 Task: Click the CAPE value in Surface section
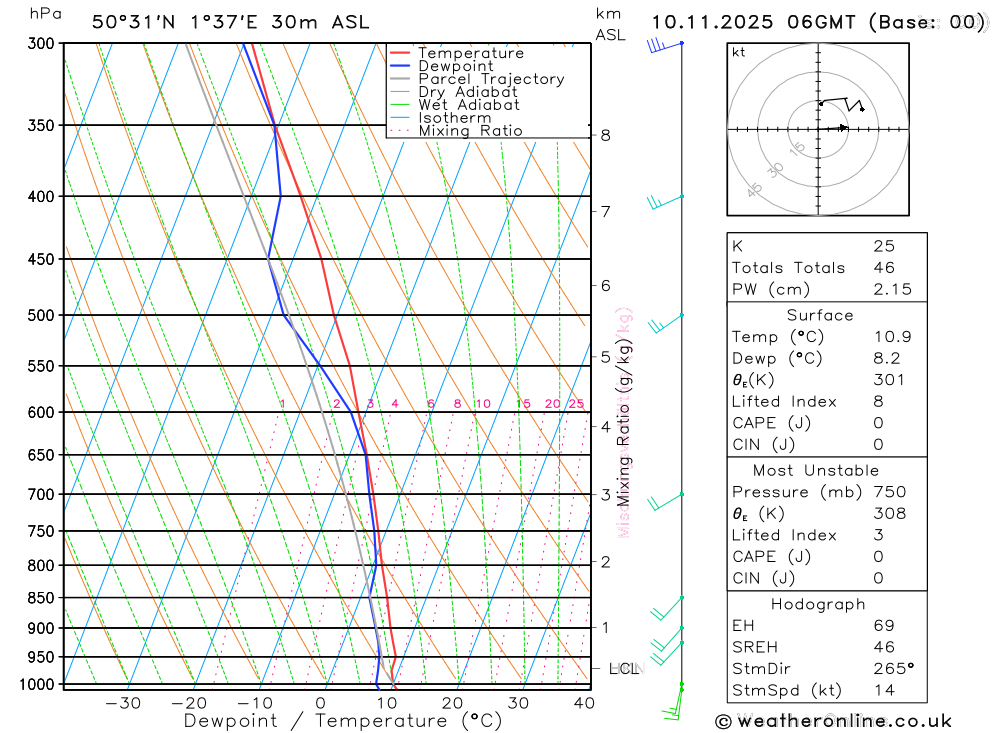[878, 424]
